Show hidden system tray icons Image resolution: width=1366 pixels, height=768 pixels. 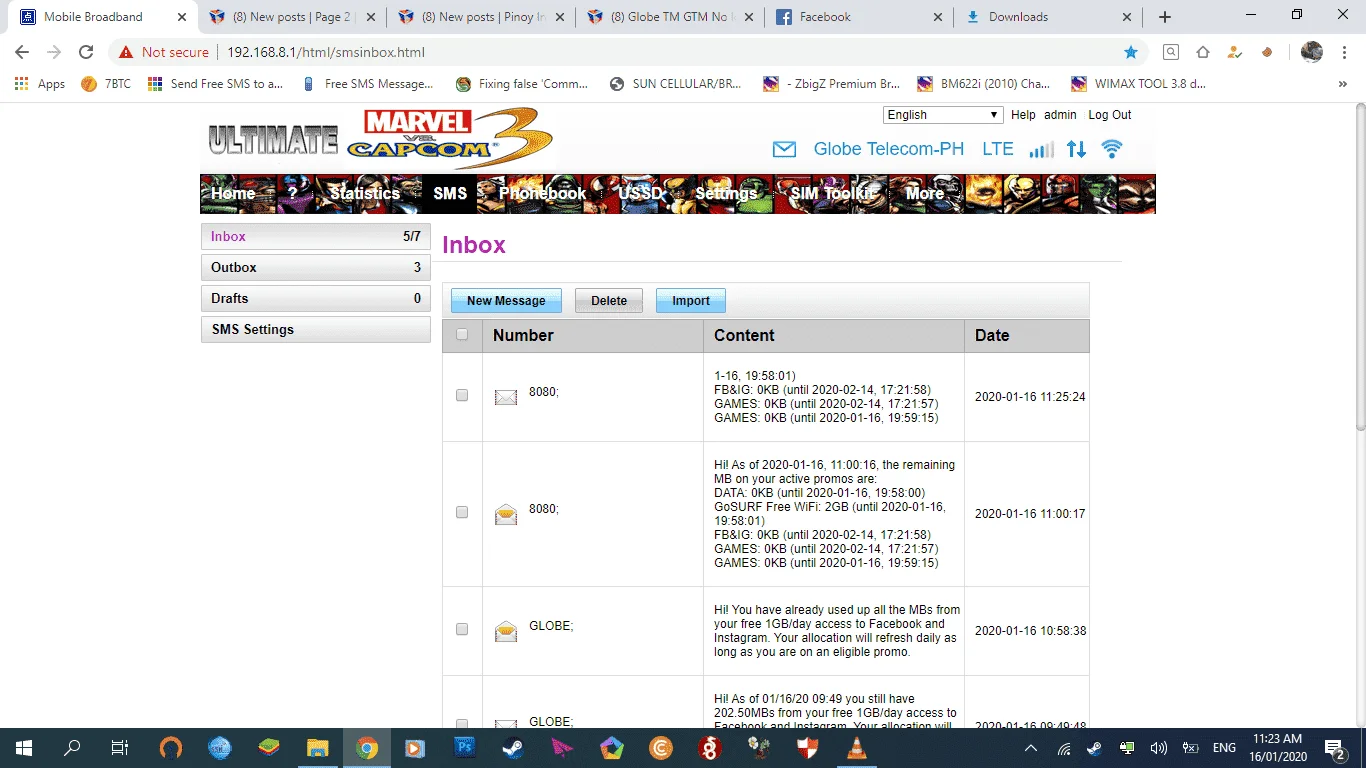pos(1031,748)
